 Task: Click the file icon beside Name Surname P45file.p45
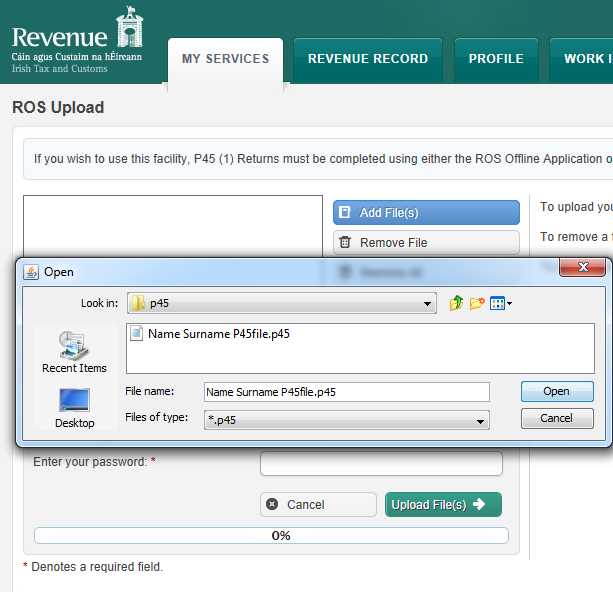point(136,334)
